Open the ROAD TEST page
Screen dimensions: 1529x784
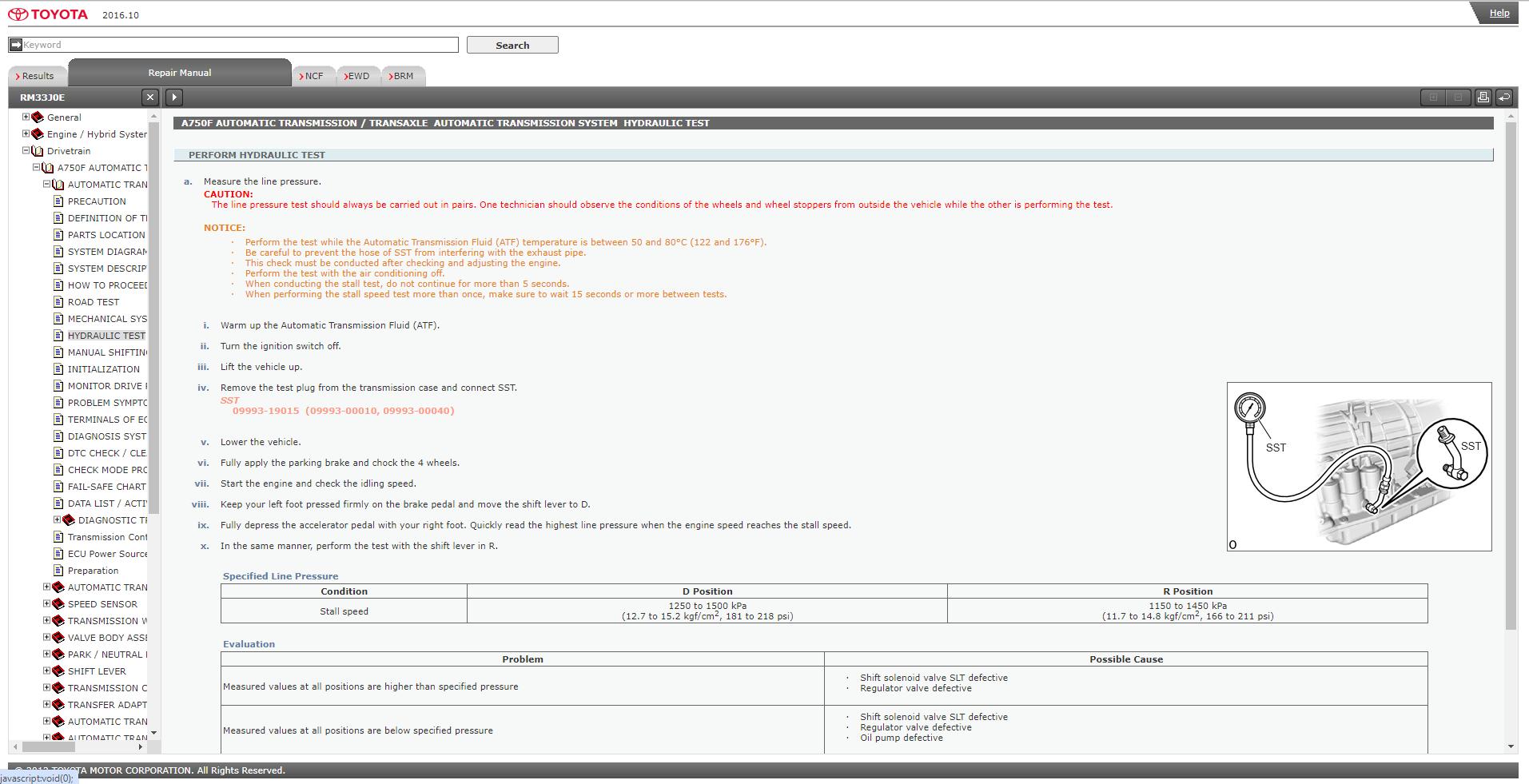click(94, 302)
